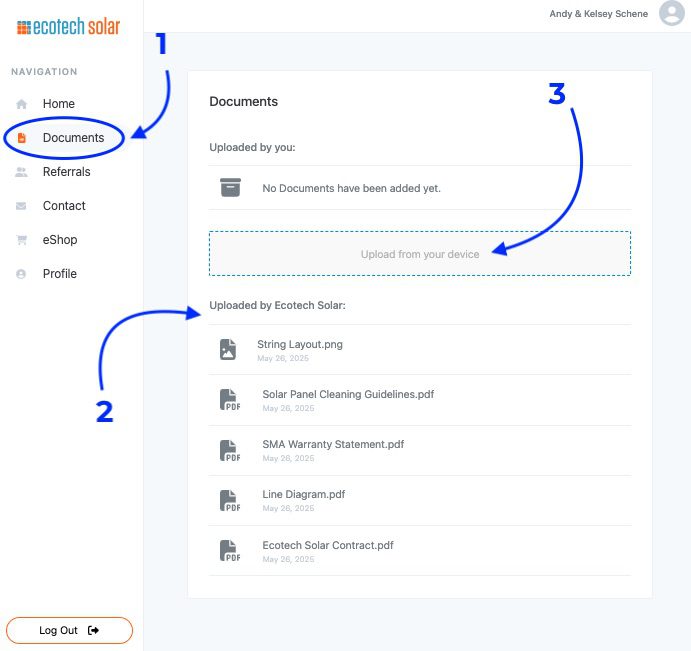Viewport: 691px width, 651px height.
Task: Open Solar Panel Cleaning Guidelines.pdf
Action: click(x=348, y=394)
